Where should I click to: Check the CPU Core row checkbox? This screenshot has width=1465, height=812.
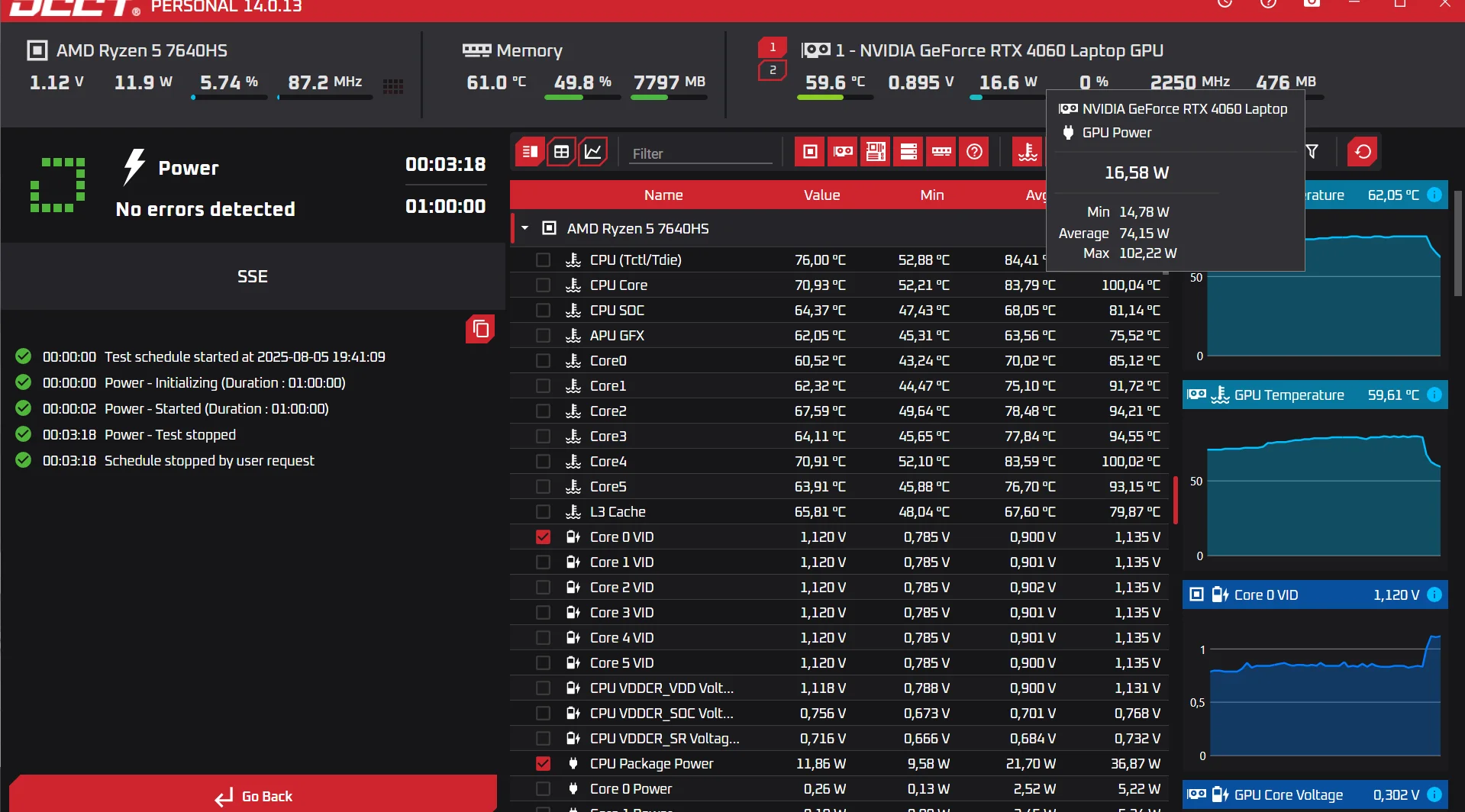(x=543, y=285)
